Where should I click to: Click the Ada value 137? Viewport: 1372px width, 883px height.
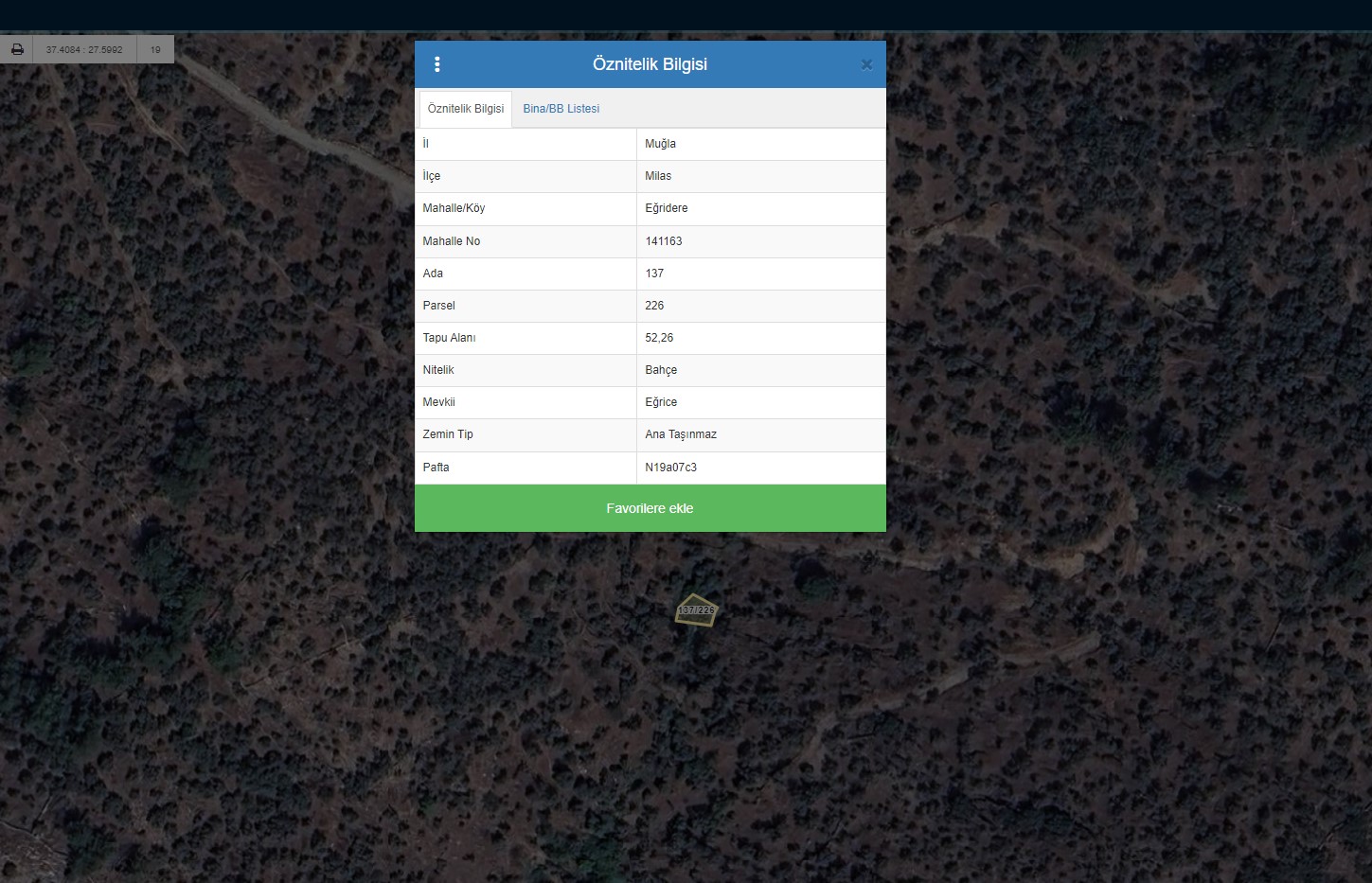pyautogui.click(x=654, y=274)
